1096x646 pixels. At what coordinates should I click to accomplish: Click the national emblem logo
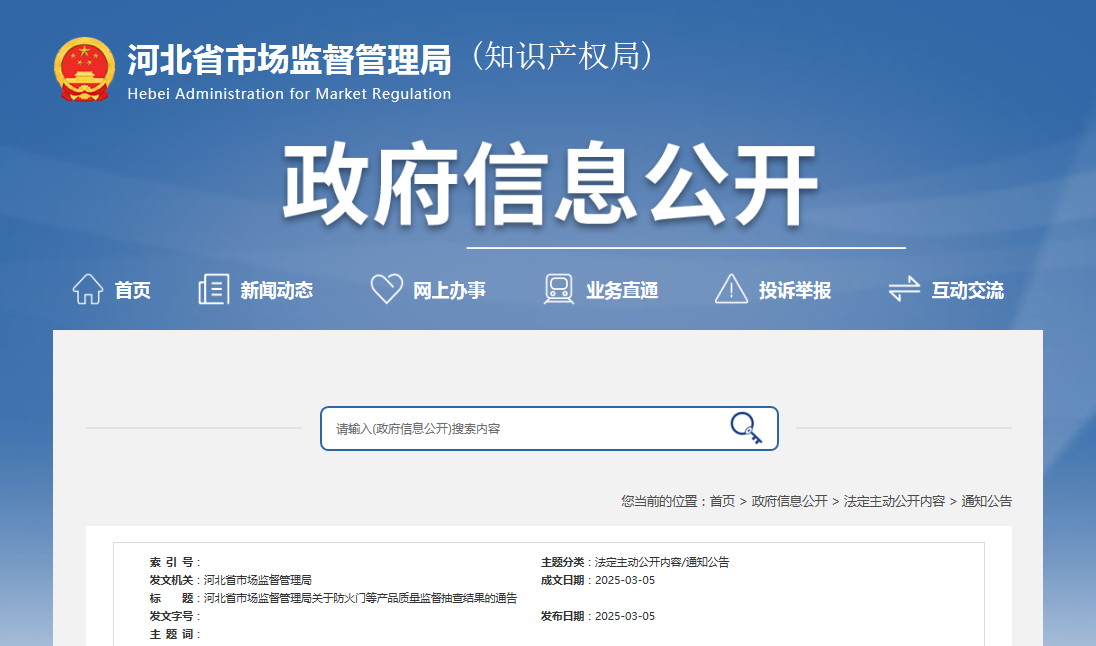[85, 70]
